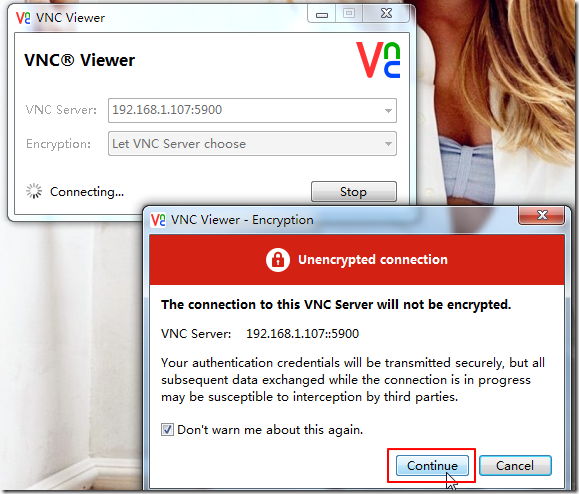Screen dimensions: 579x494
Task: Click the disabled maximize button of VNC Viewer
Action: tap(349, 14)
